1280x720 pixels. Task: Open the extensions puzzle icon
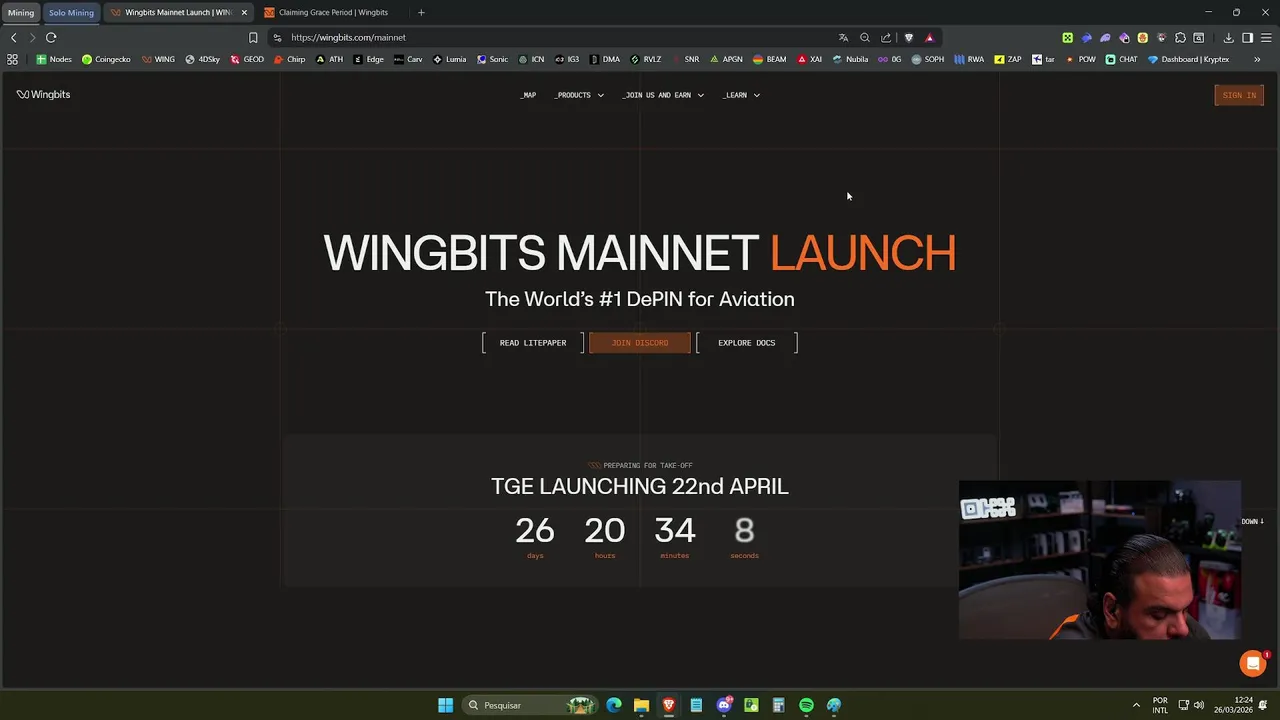click(1180, 38)
